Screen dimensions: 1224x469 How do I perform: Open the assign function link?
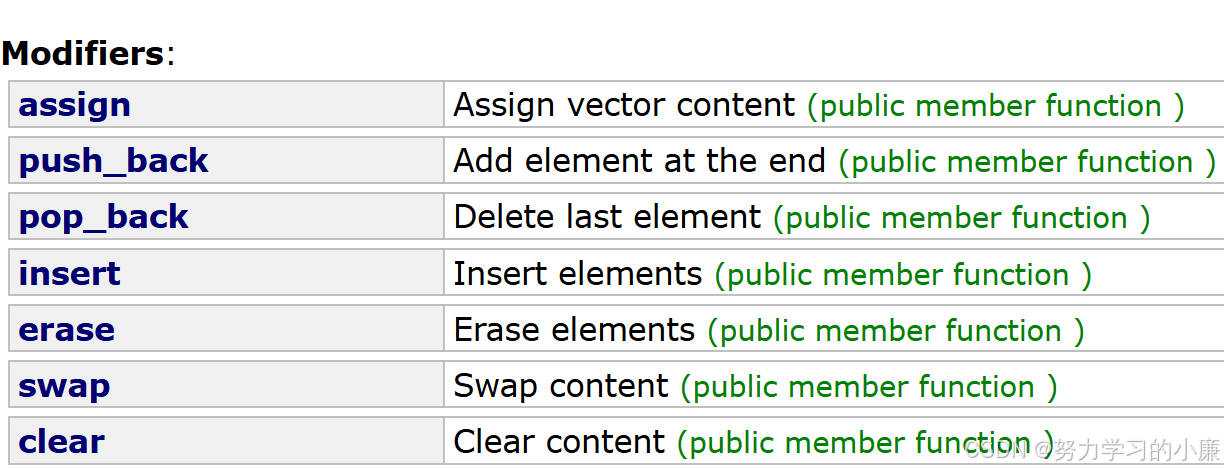[74, 105]
